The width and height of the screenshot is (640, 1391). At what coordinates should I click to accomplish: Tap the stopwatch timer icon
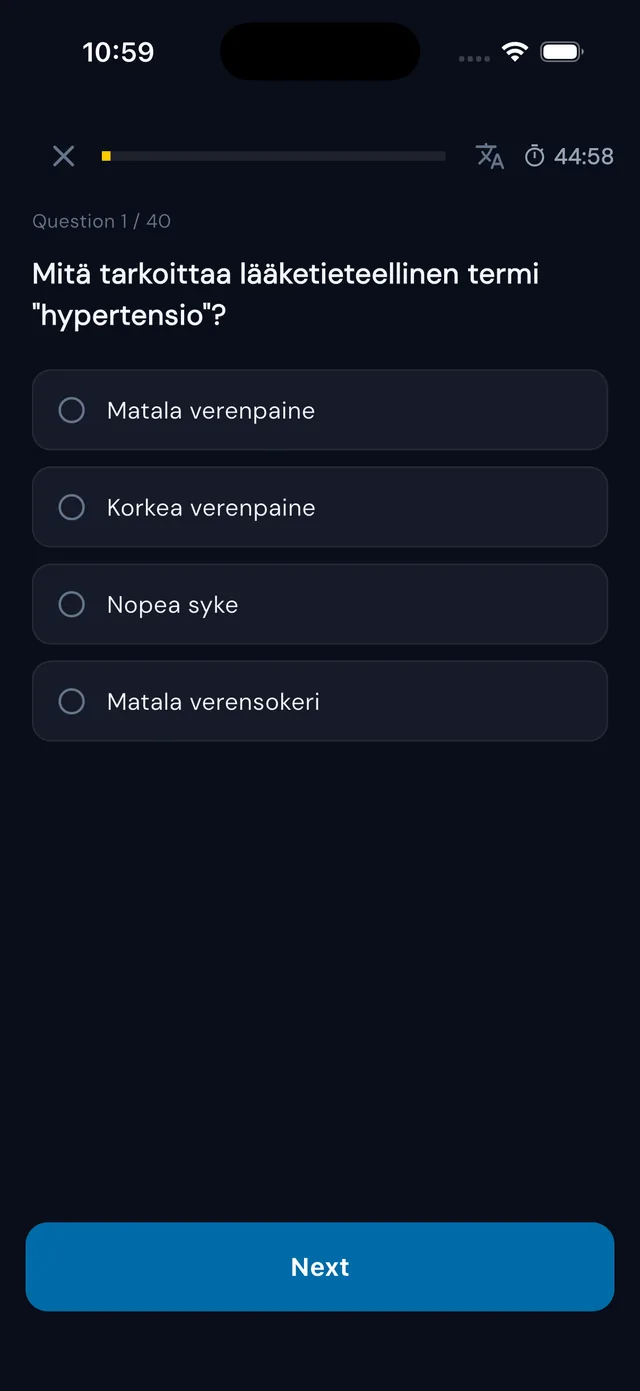(535, 156)
